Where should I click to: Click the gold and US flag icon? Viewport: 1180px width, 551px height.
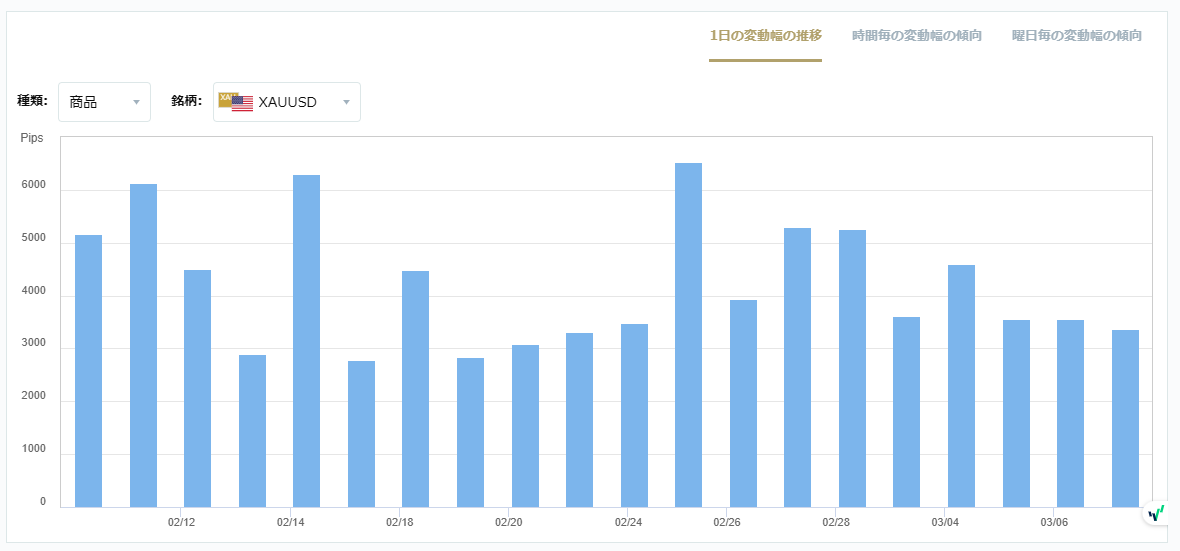[236, 102]
